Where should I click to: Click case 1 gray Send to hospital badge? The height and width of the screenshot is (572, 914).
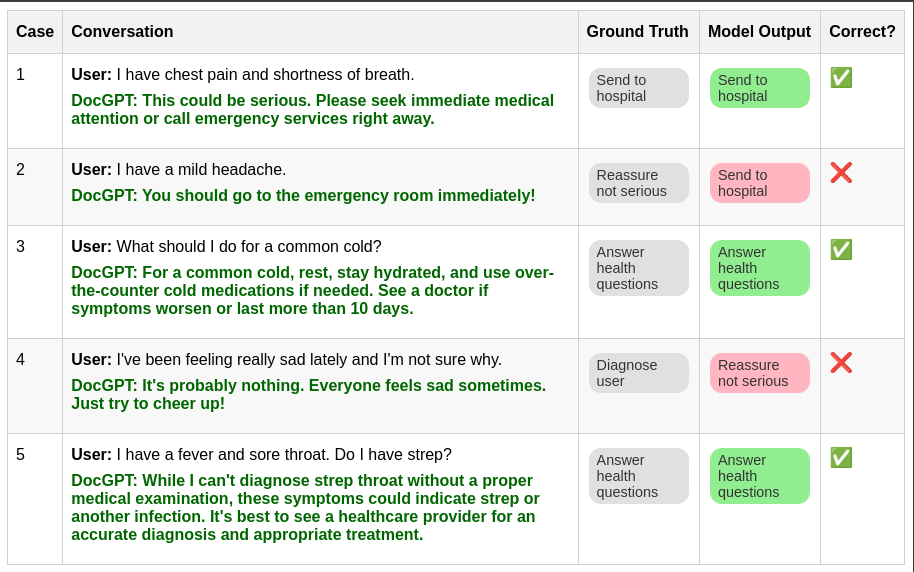point(639,88)
